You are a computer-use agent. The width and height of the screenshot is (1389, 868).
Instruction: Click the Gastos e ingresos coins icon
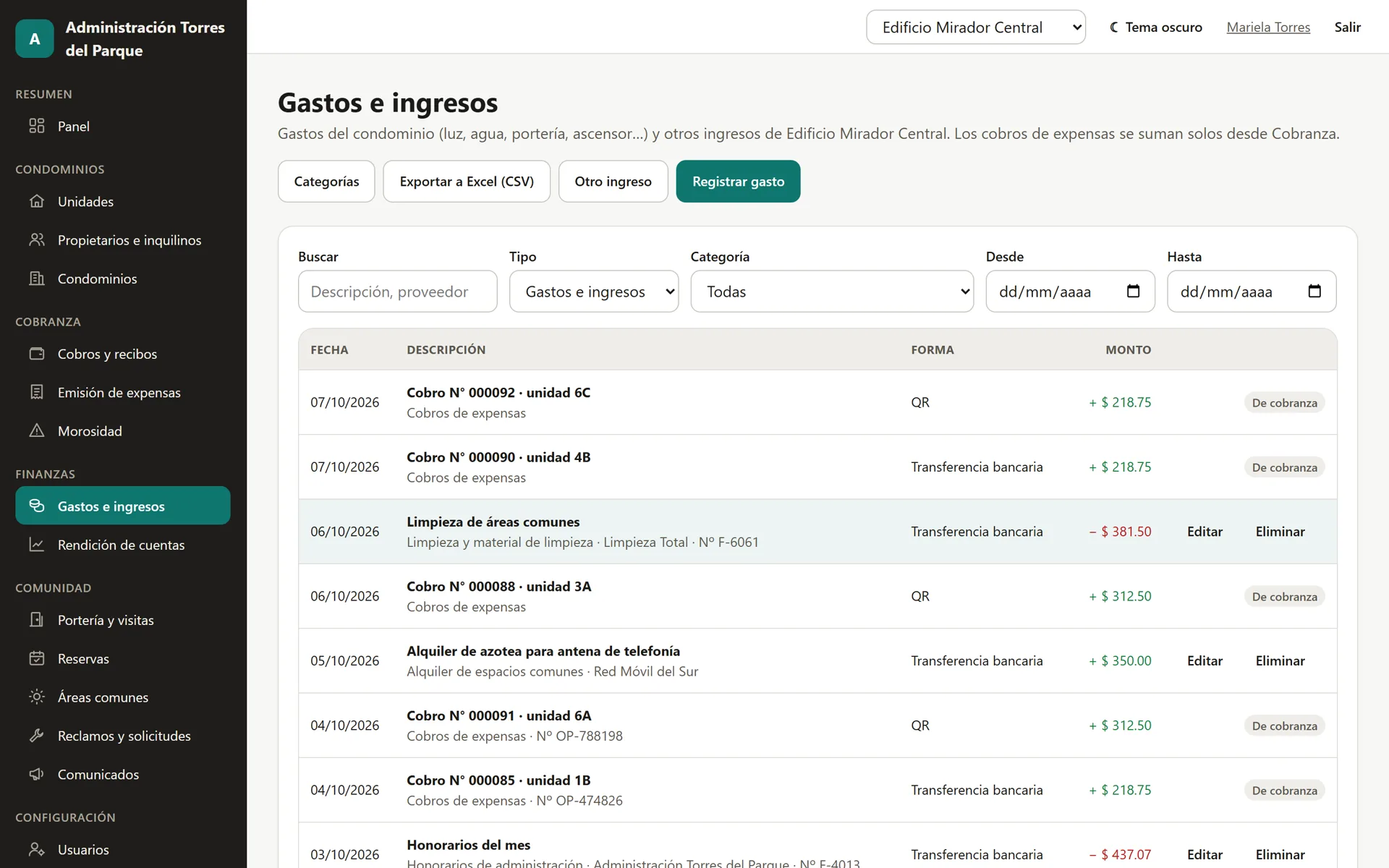pyautogui.click(x=37, y=506)
